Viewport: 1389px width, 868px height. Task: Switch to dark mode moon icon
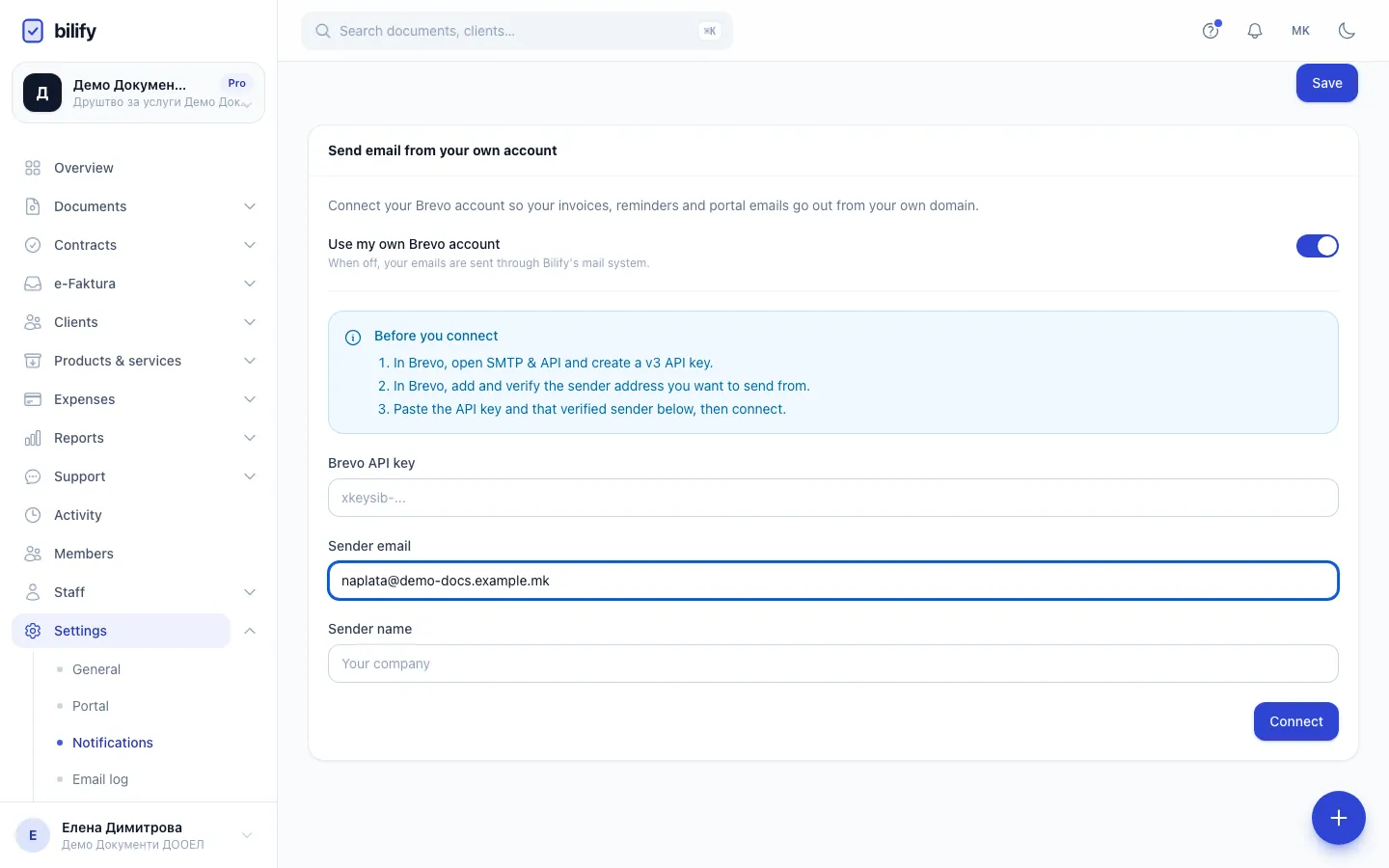[1348, 31]
